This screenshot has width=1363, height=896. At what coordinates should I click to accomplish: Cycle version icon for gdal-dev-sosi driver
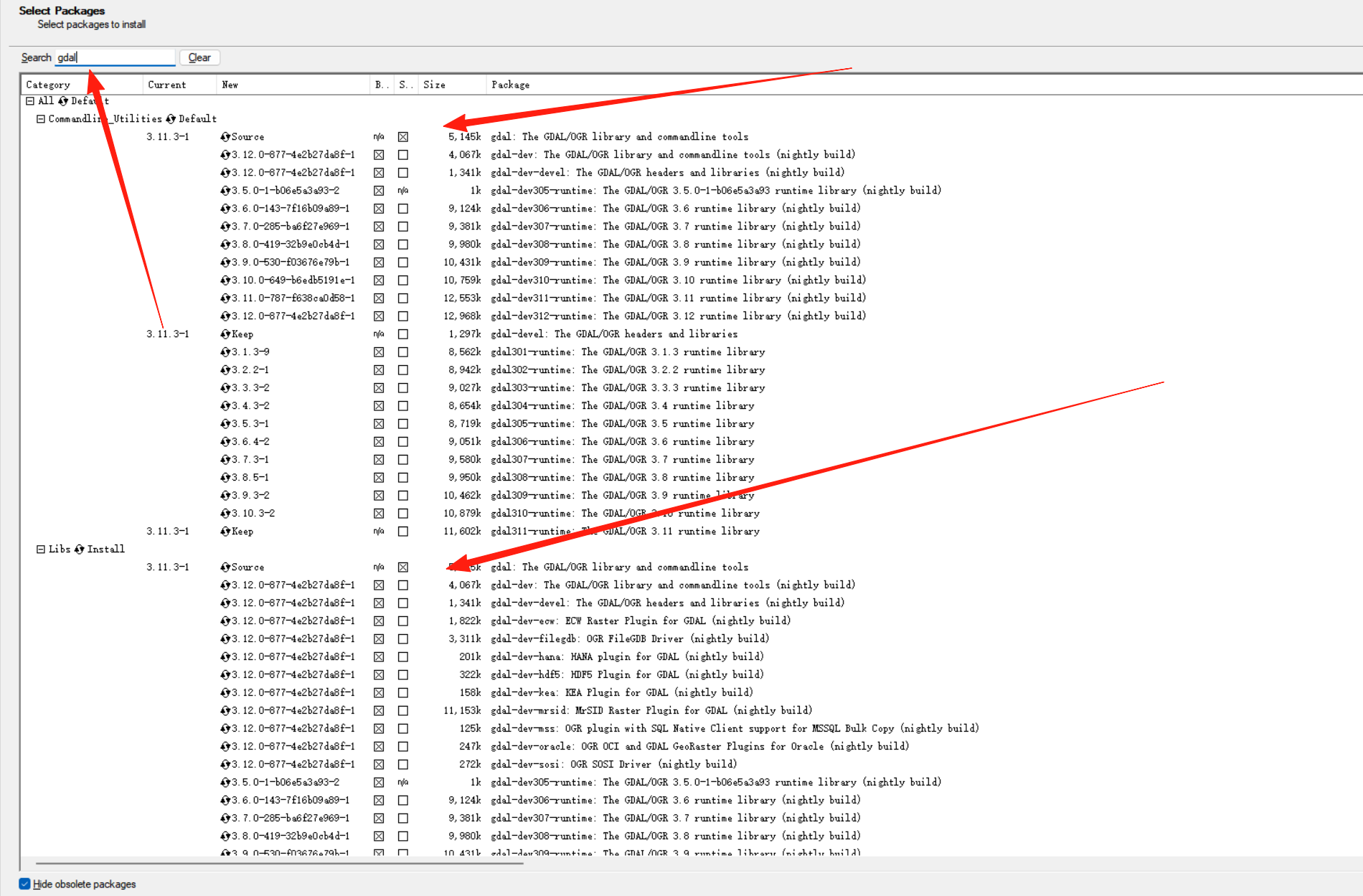pyautogui.click(x=225, y=765)
